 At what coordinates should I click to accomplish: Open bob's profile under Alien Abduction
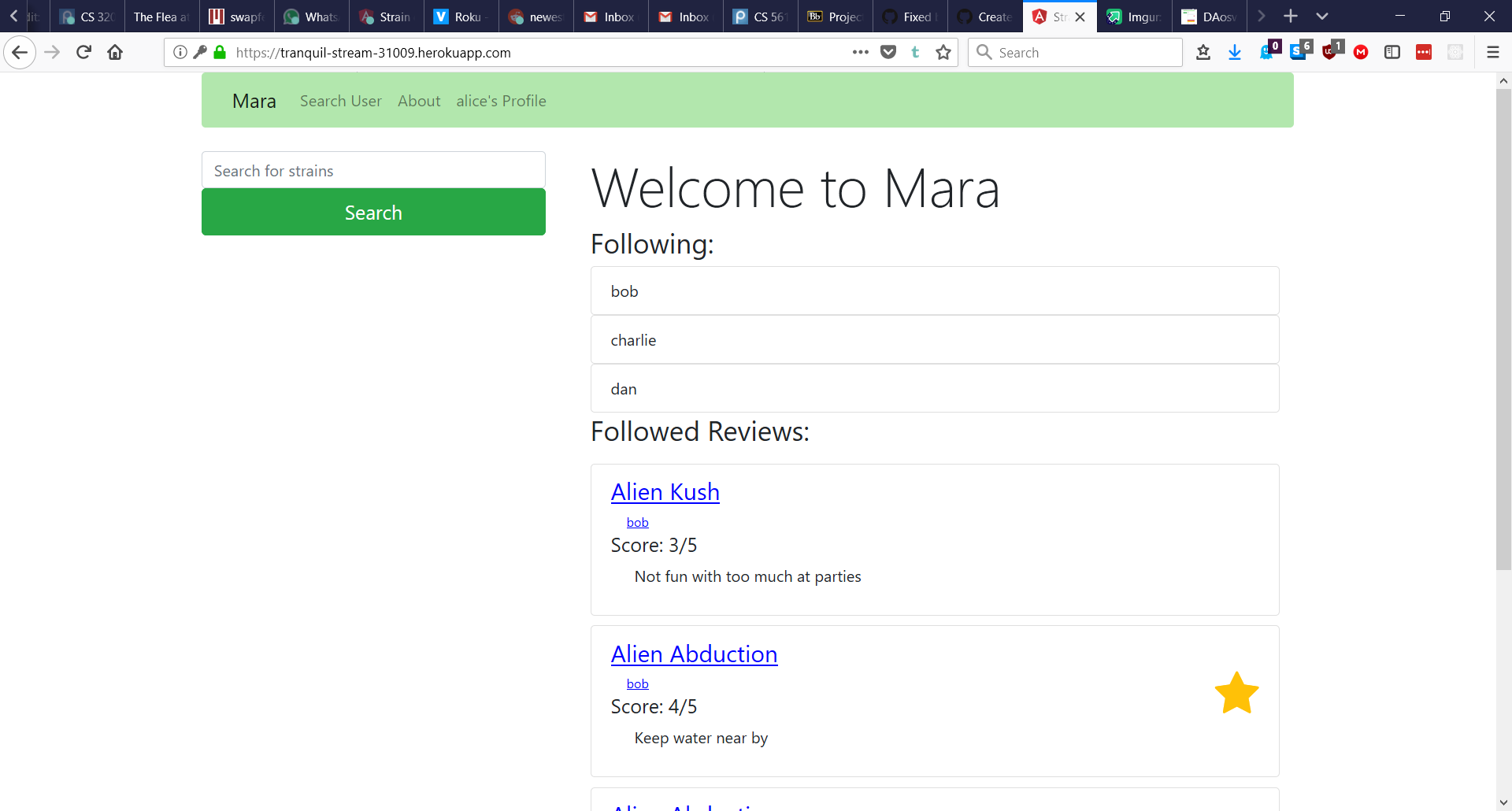click(x=637, y=683)
